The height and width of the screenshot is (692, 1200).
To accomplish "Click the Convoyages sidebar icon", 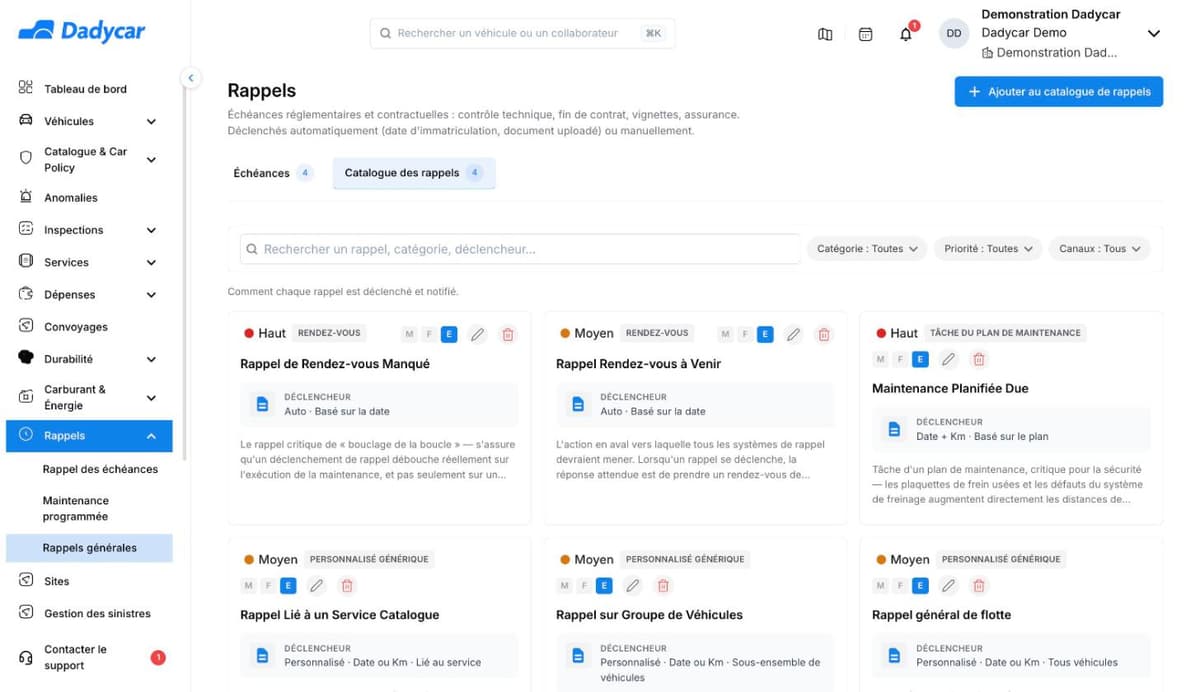I will (26, 326).
